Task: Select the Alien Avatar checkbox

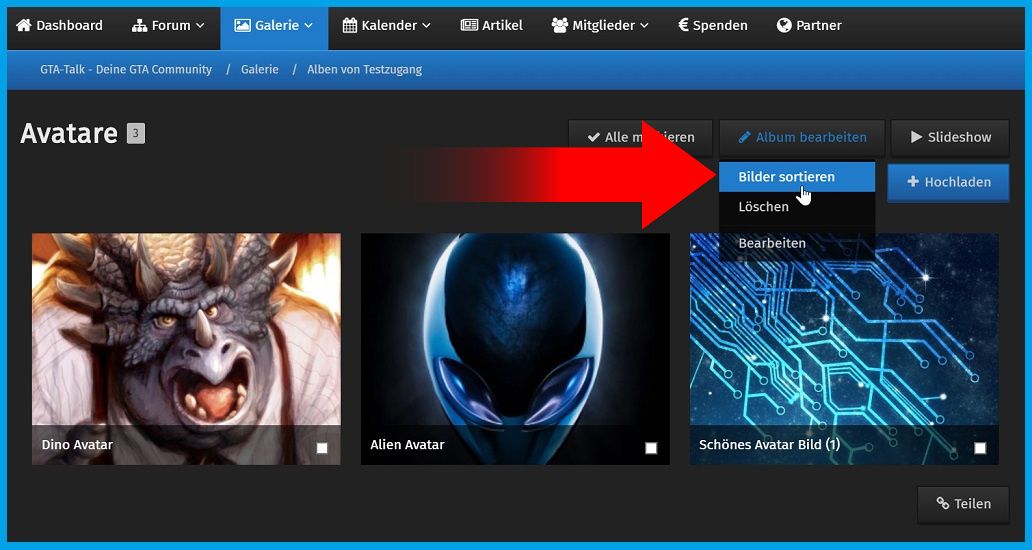Action: pyautogui.click(x=651, y=448)
